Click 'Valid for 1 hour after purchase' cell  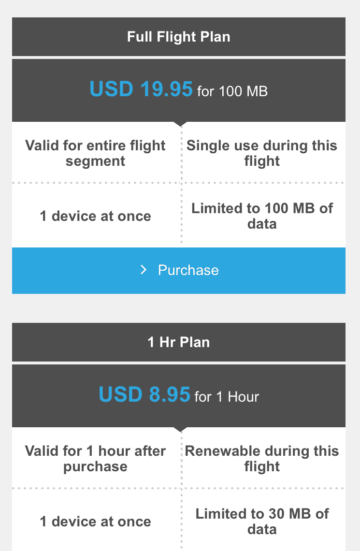pos(95,459)
